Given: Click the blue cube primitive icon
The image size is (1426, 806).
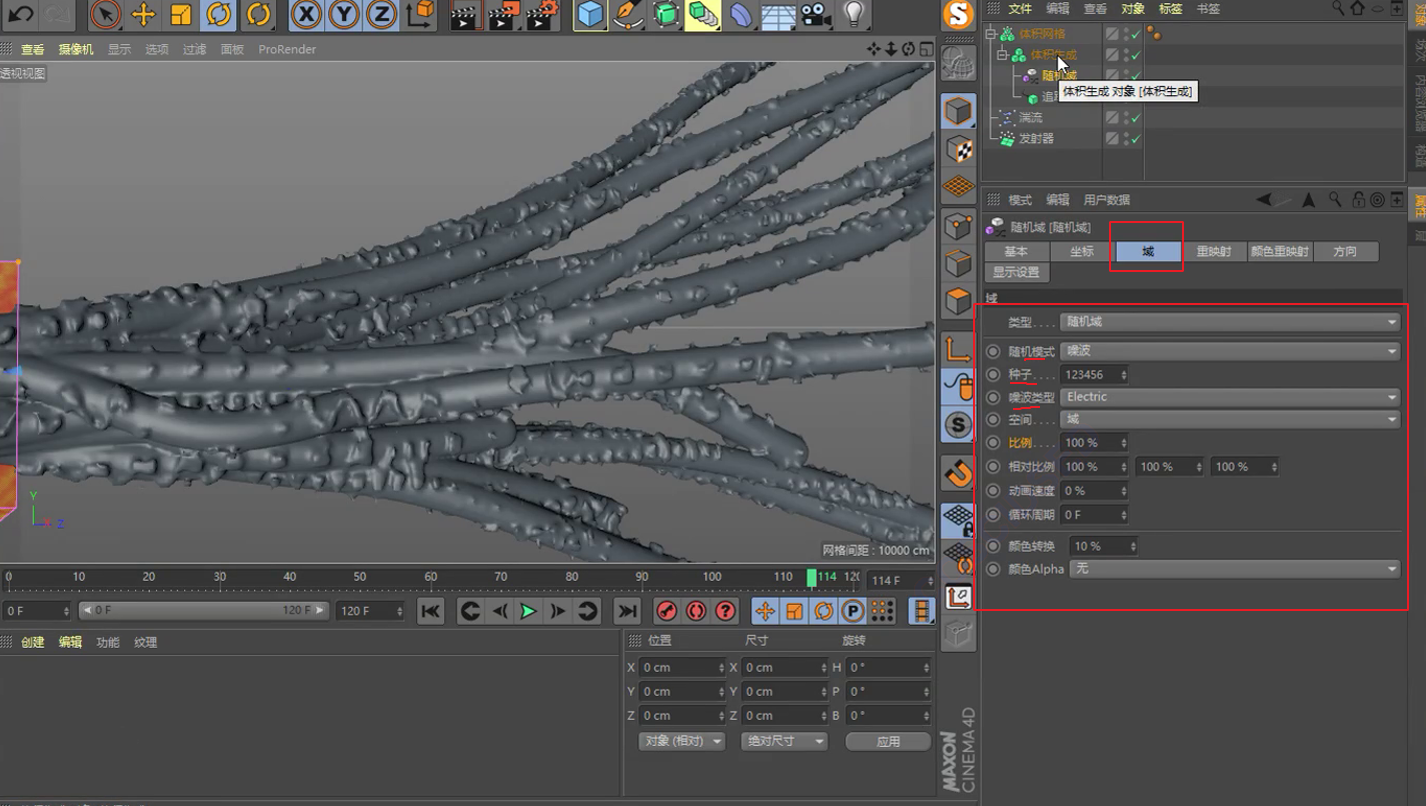Looking at the screenshot, I should 591,14.
